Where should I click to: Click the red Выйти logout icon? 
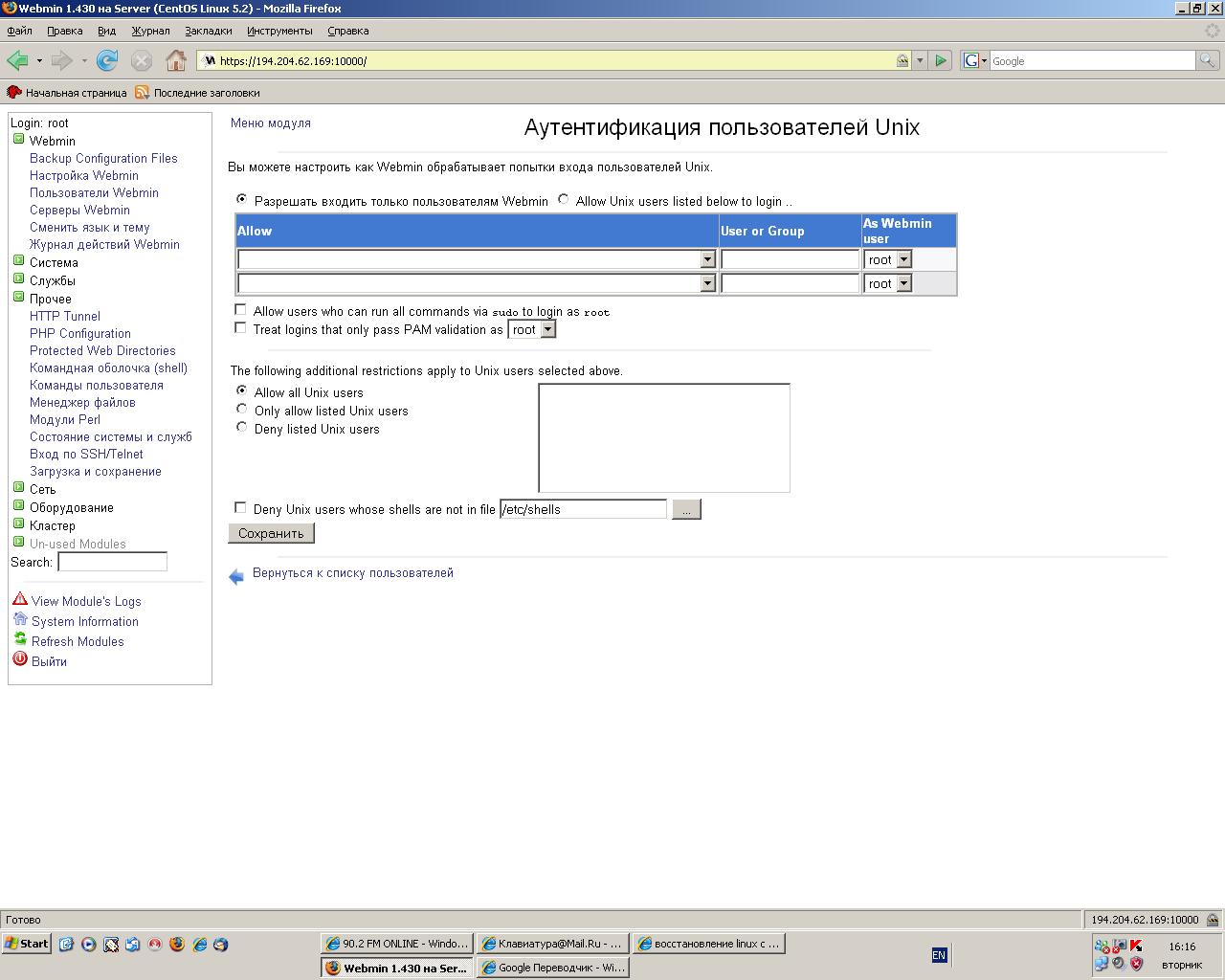coord(20,659)
